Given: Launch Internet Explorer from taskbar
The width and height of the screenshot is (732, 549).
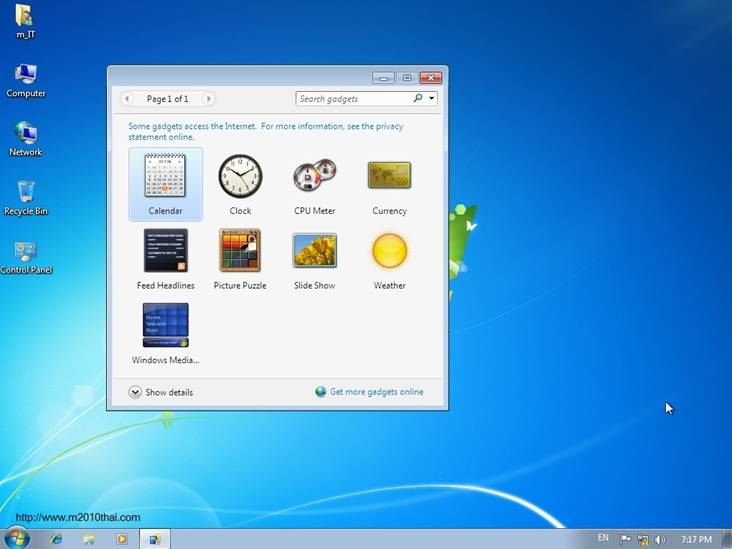Looking at the screenshot, I should 57,539.
